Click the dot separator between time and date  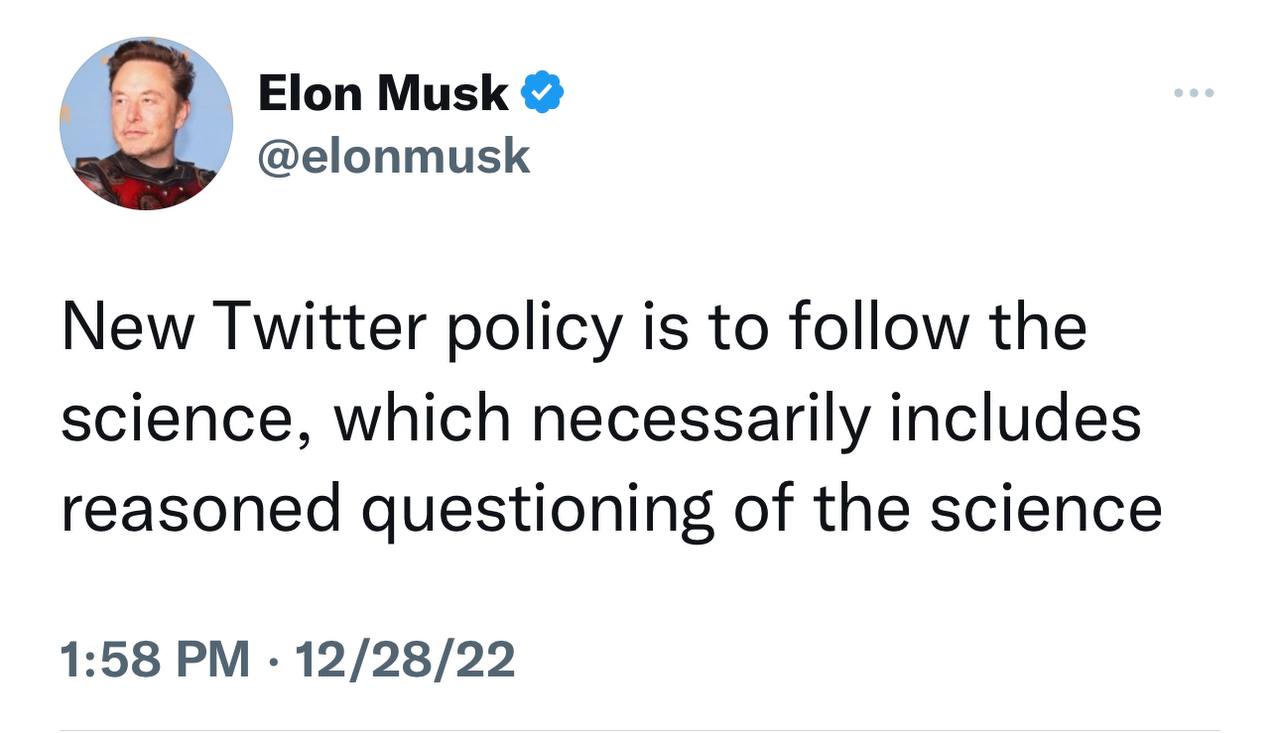point(273,660)
